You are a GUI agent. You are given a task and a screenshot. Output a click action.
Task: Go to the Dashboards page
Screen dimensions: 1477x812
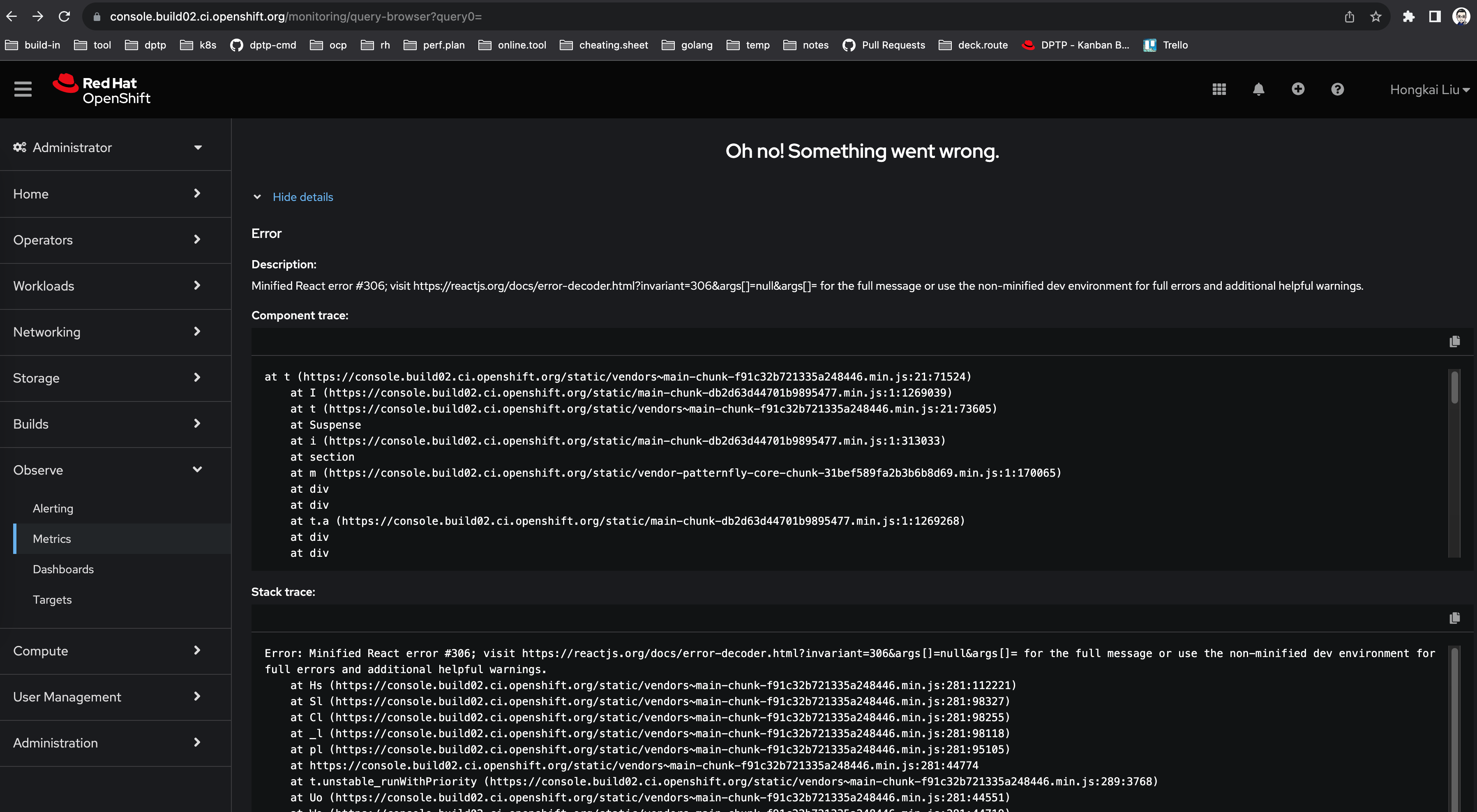click(63, 569)
